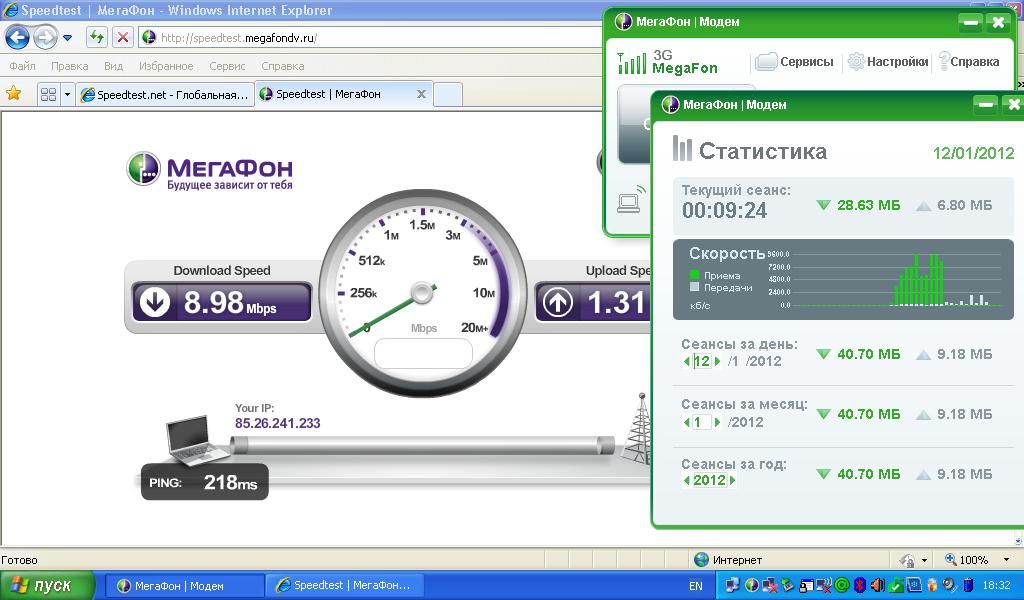Viewport: 1024px width, 600px height.
Task: Open the Сервис menu
Action: coord(227,66)
